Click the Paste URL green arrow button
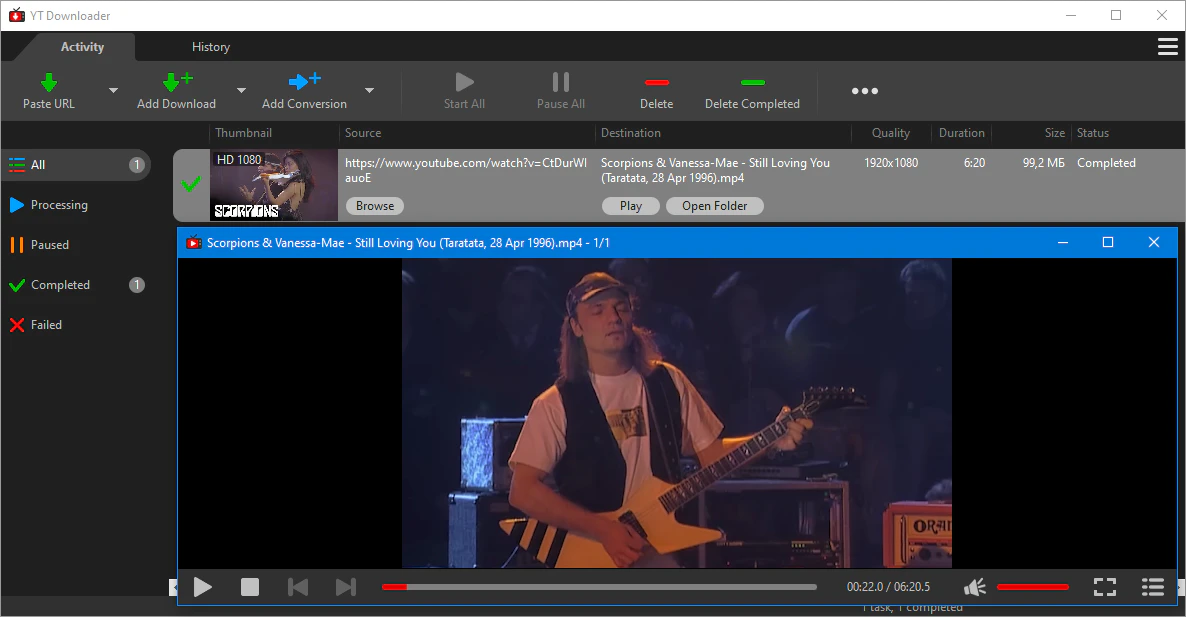 (48, 91)
